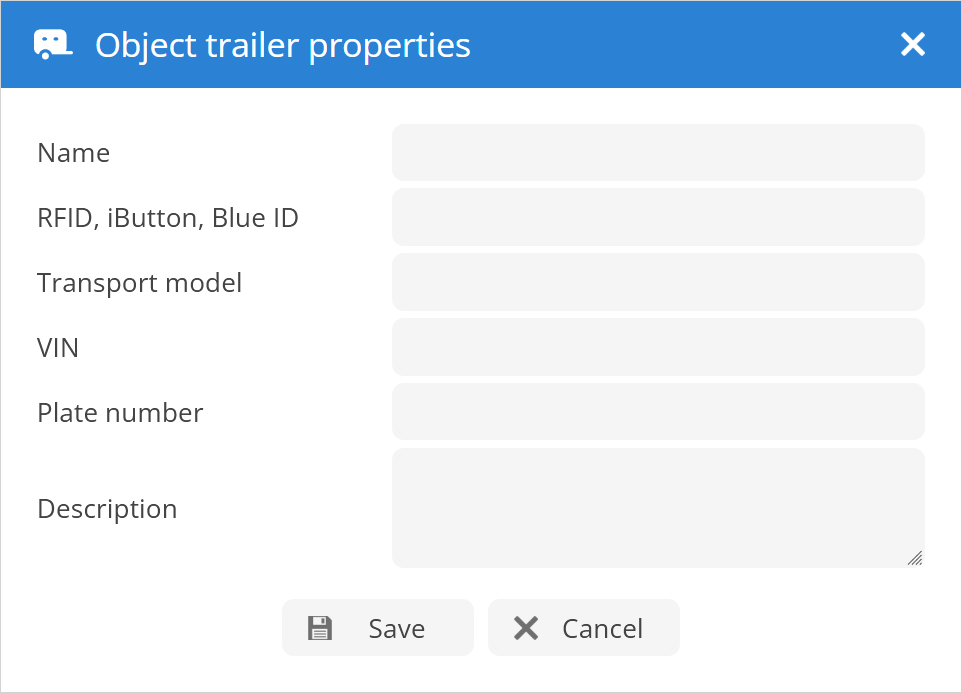Click the RFID, iButton, Blue ID label
This screenshot has height=693, width=962.
pyautogui.click(x=167, y=218)
